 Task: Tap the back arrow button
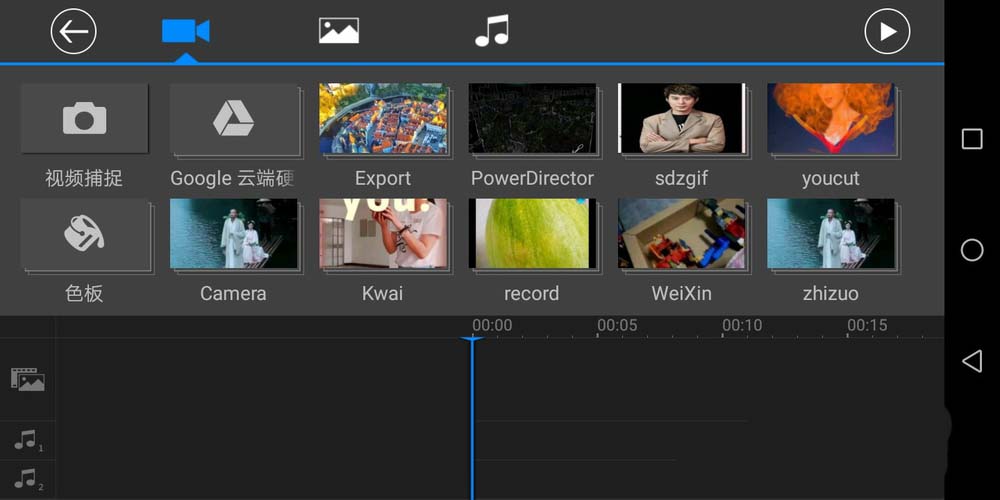pos(73,32)
